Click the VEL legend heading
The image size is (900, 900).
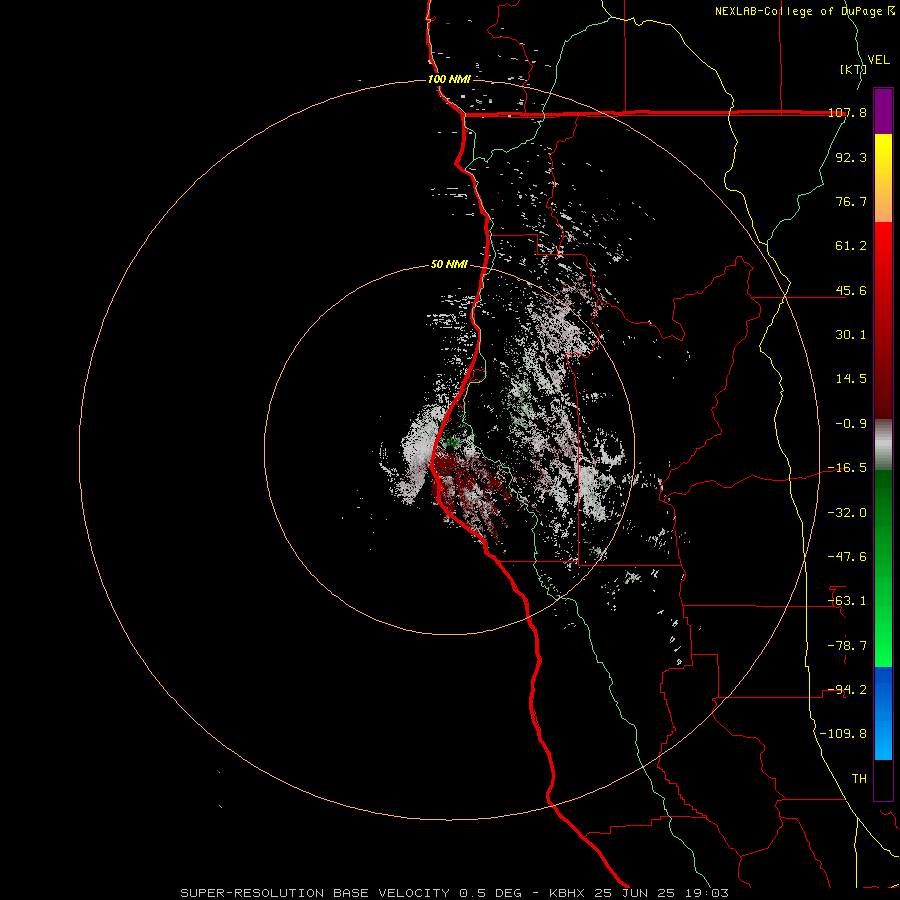tap(878, 60)
